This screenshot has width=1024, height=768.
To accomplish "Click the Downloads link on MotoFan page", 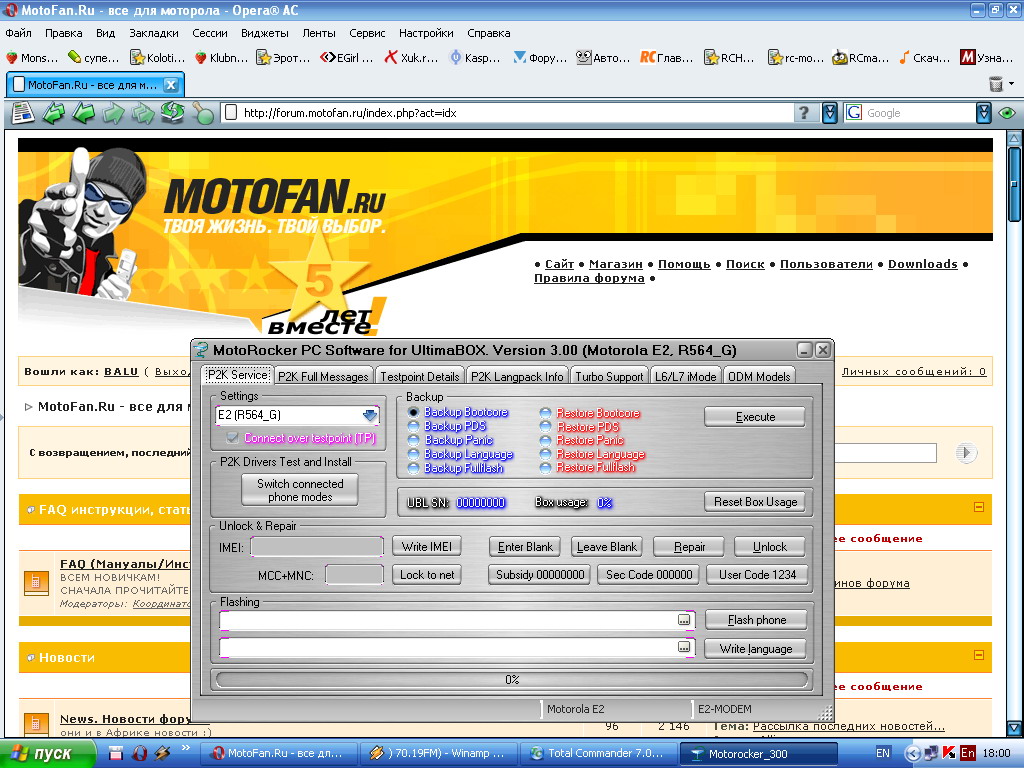I will 922,264.
